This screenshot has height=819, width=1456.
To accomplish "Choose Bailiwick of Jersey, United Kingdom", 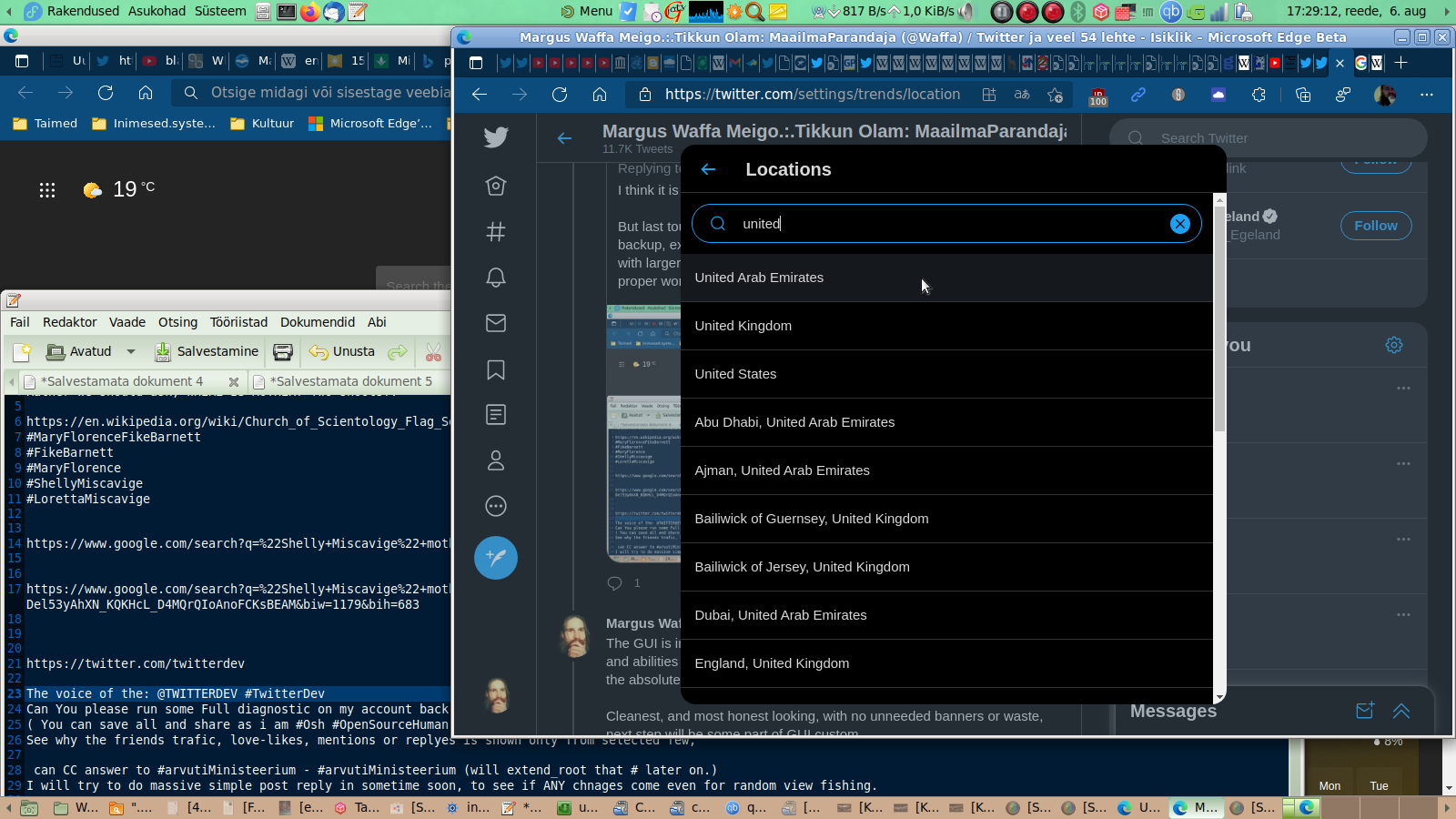I will coord(946,567).
